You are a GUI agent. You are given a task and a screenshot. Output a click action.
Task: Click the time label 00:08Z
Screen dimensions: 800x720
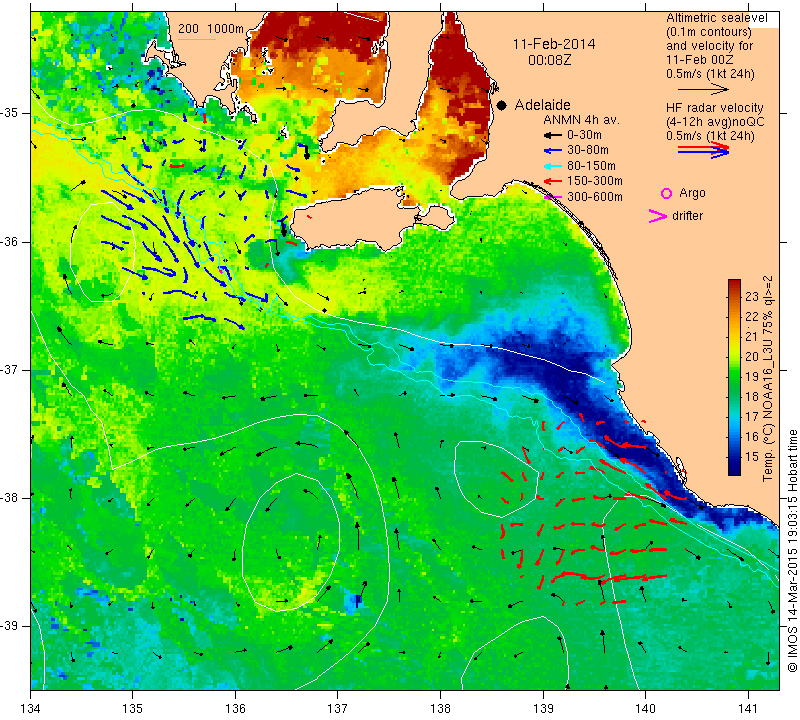pos(549,60)
